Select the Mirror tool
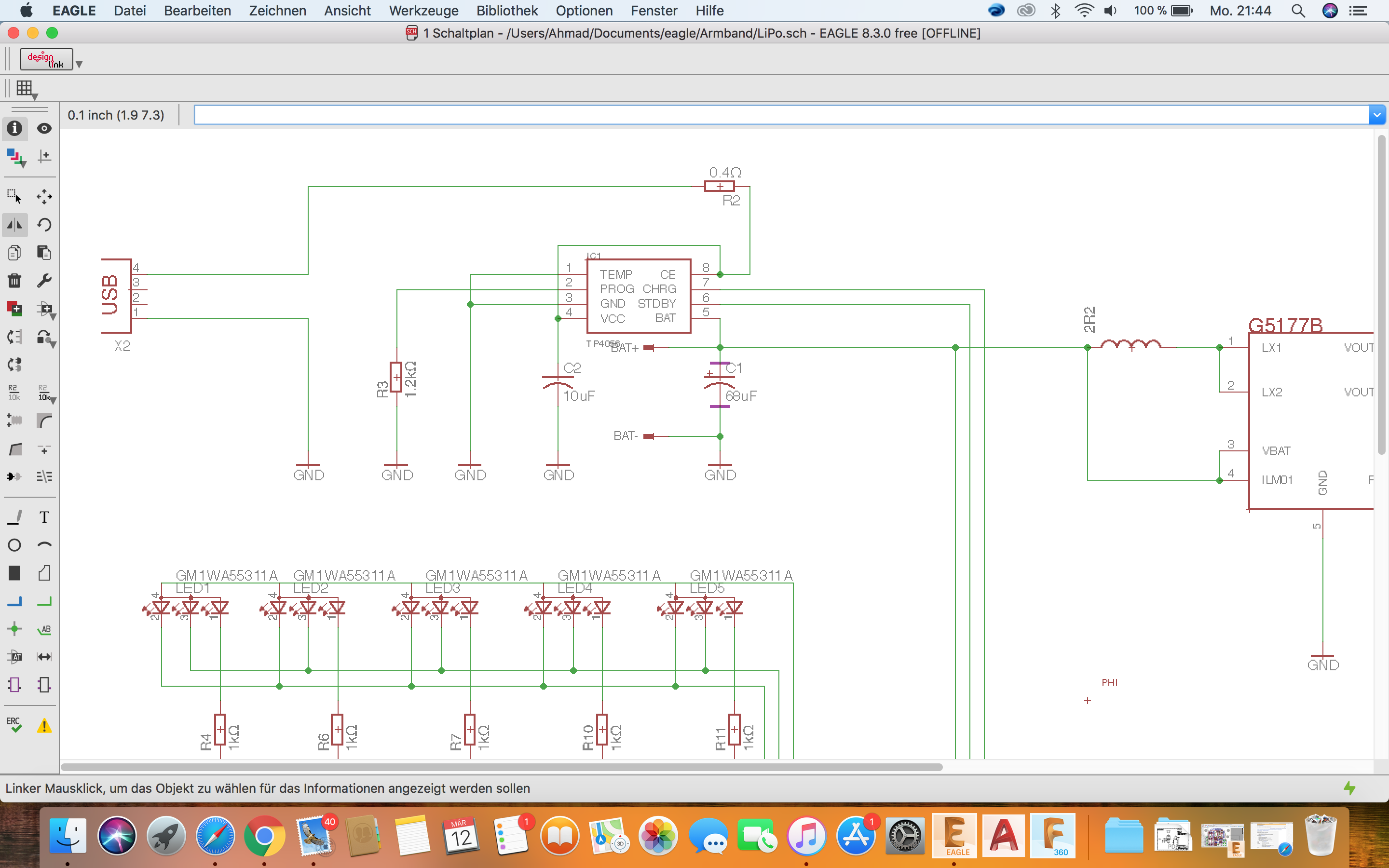The height and width of the screenshot is (868, 1389). click(x=15, y=224)
